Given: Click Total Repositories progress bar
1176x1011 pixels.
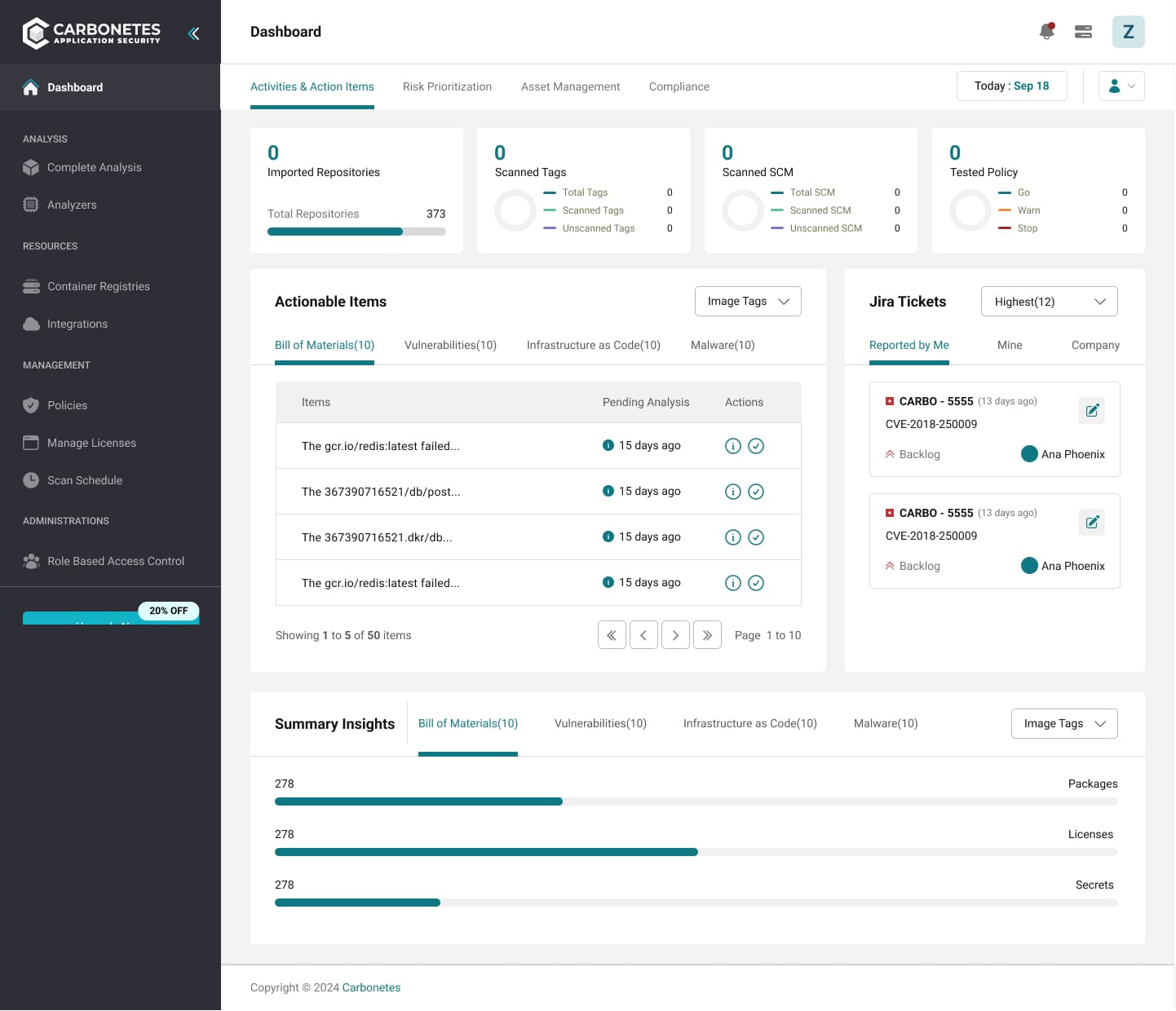Looking at the screenshot, I should [x=356, y=232].
